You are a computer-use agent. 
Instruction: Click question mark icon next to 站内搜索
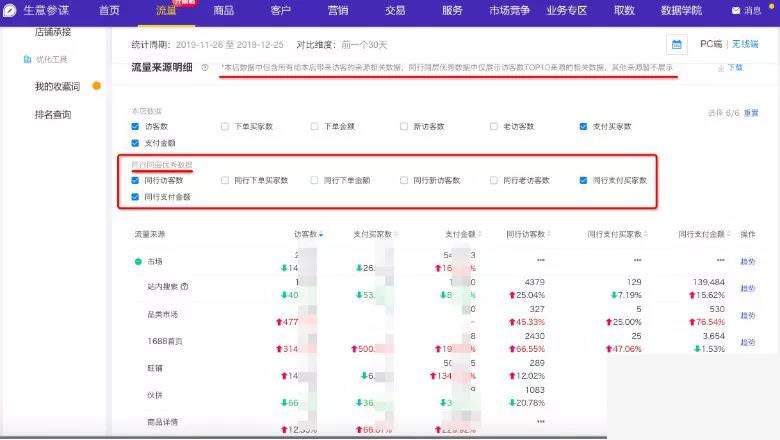[x=184, y=287]
